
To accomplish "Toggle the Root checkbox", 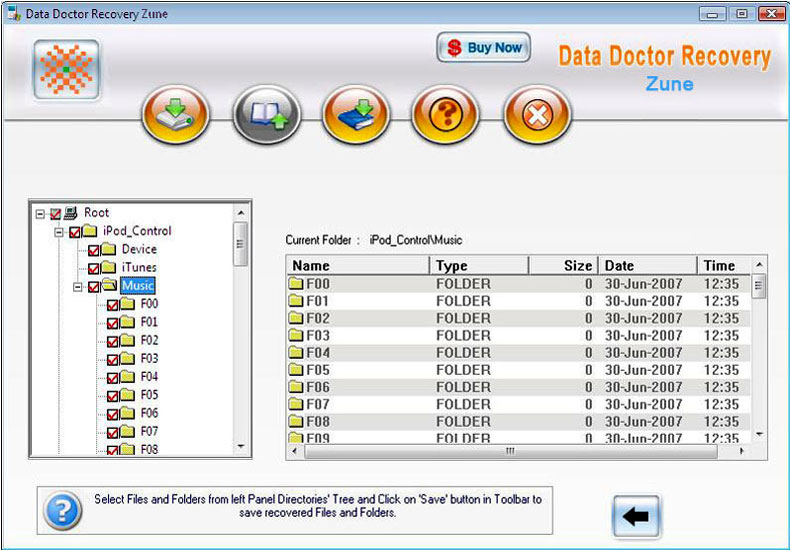I will (x=55, y=214).
